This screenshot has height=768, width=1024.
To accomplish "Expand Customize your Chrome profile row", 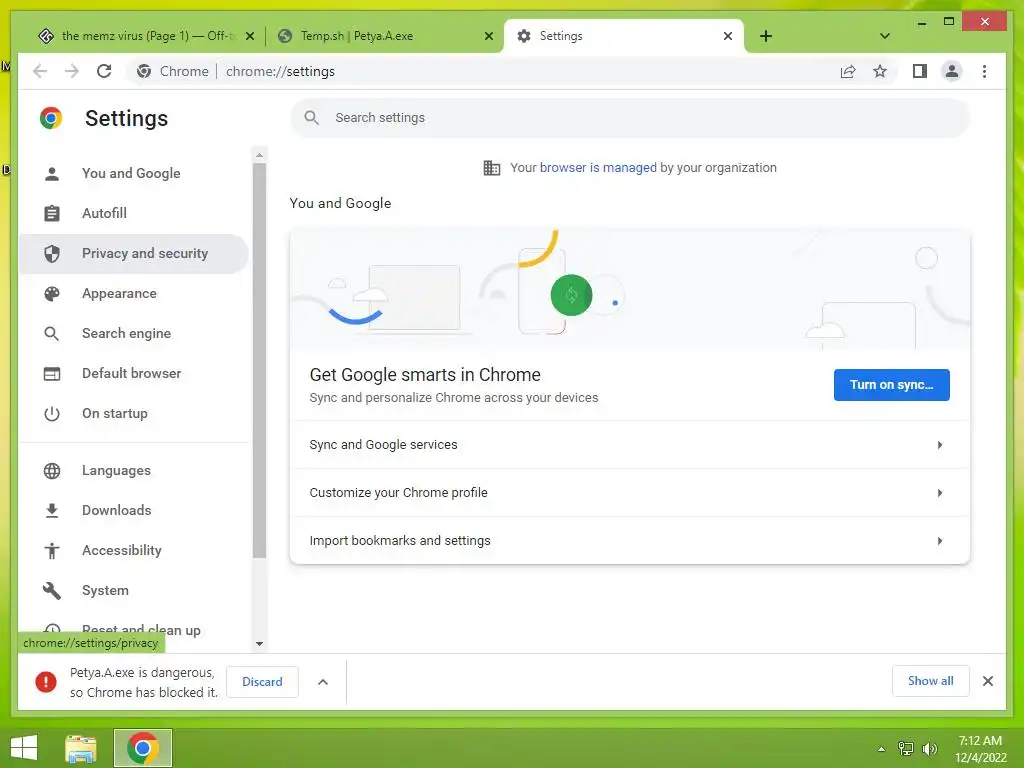I will pyautogui.click(x=630, y=492).
